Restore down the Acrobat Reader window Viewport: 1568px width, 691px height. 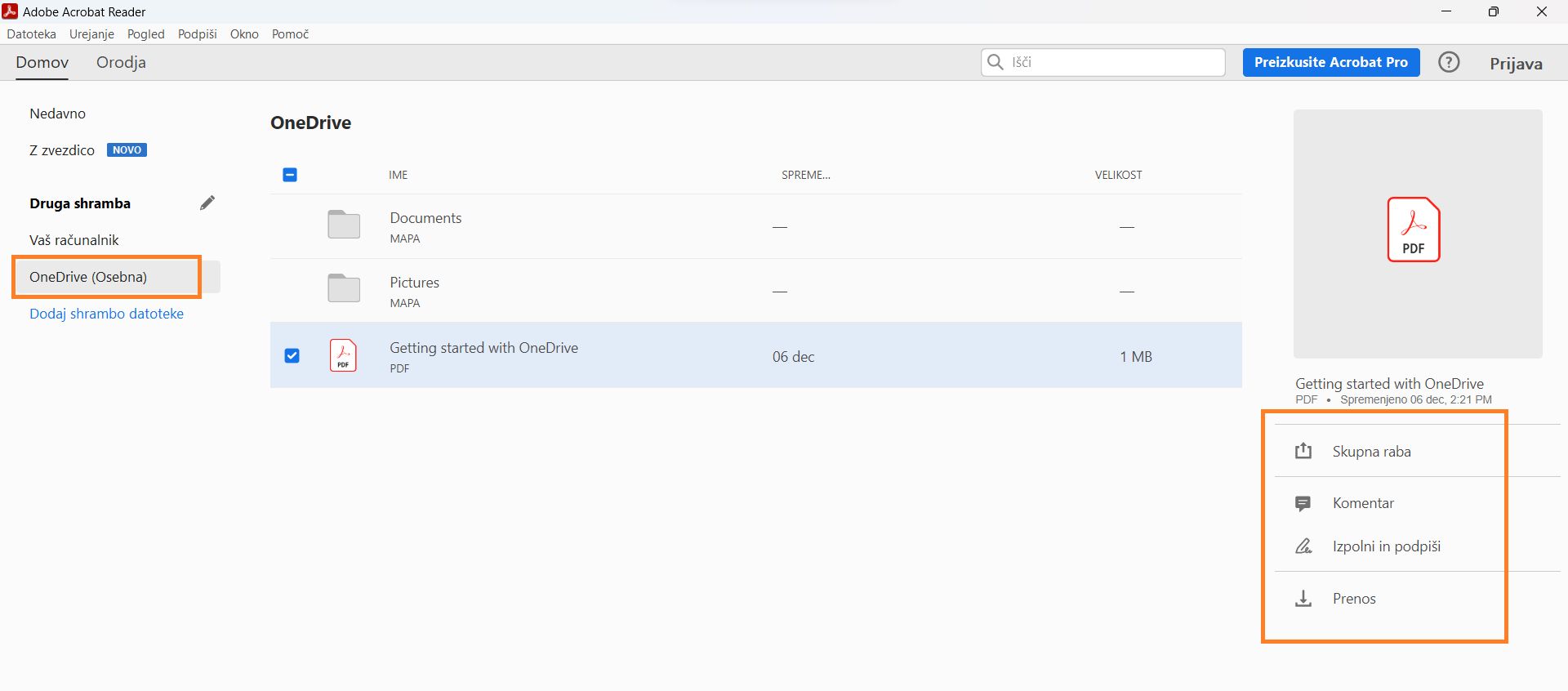tap(1494, 11)
